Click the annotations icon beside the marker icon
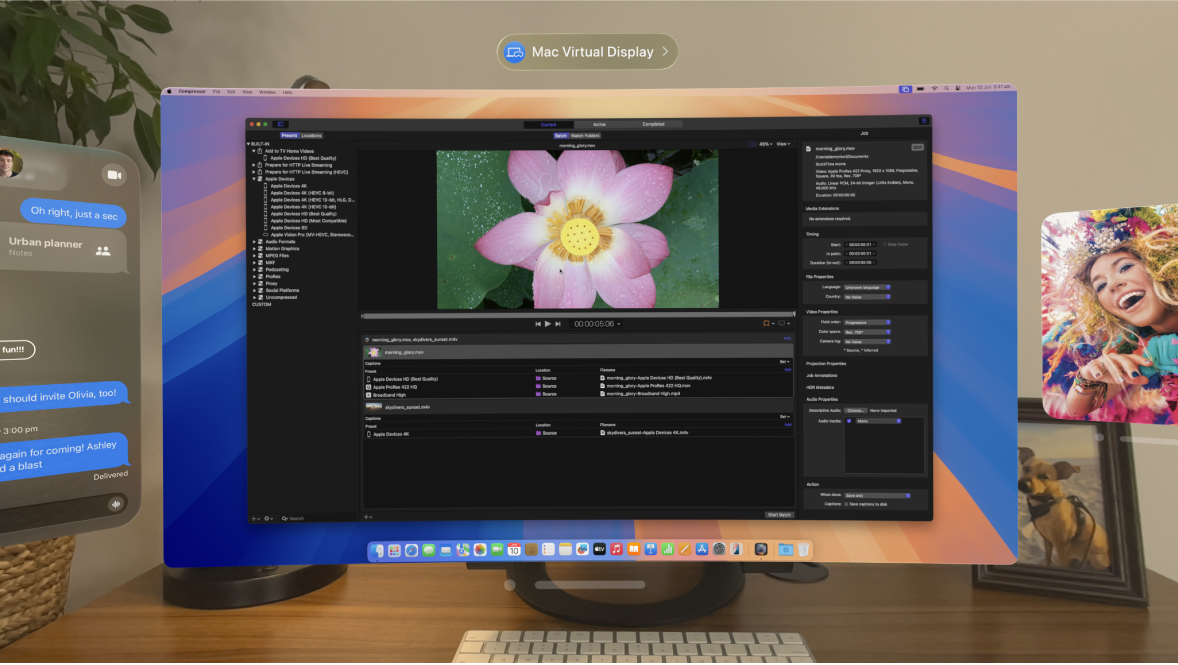Viewport: 1178px width, 665px height. coord(781,323)
